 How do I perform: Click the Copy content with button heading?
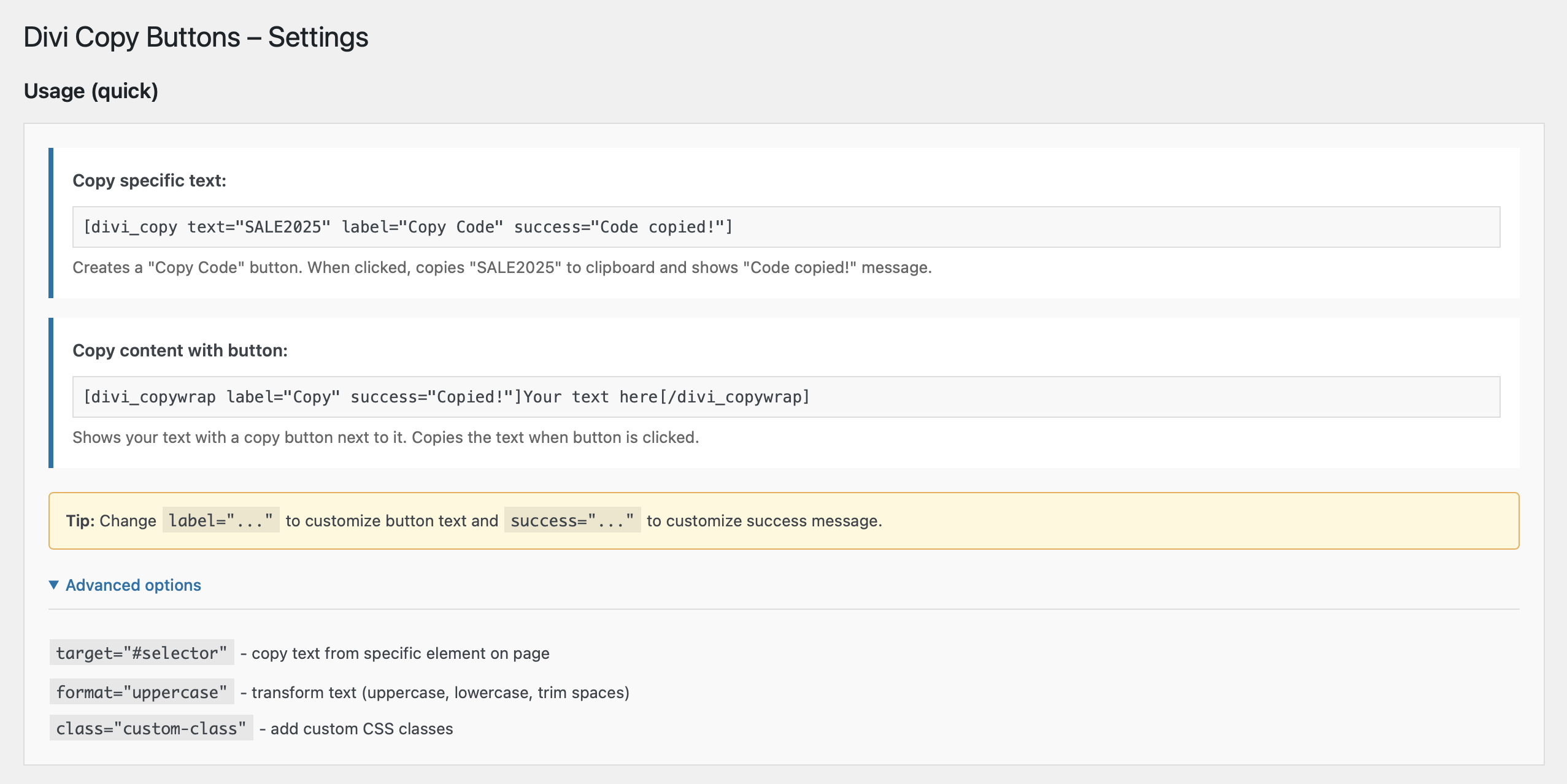180,350
